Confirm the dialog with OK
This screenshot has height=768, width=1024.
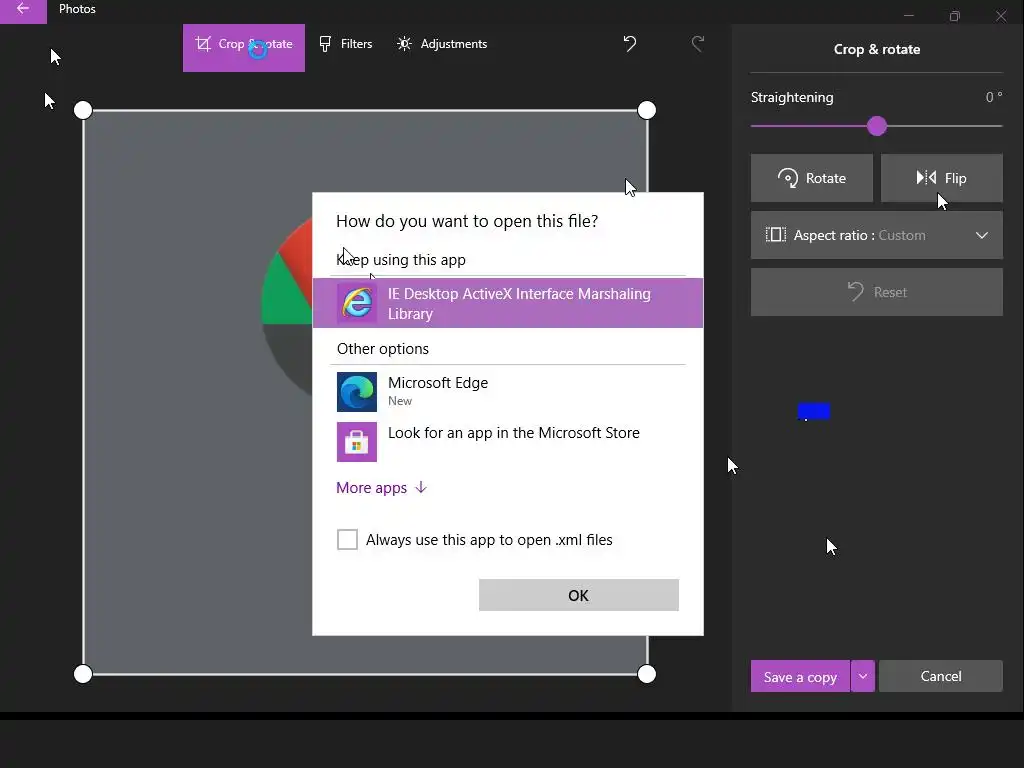579,595
